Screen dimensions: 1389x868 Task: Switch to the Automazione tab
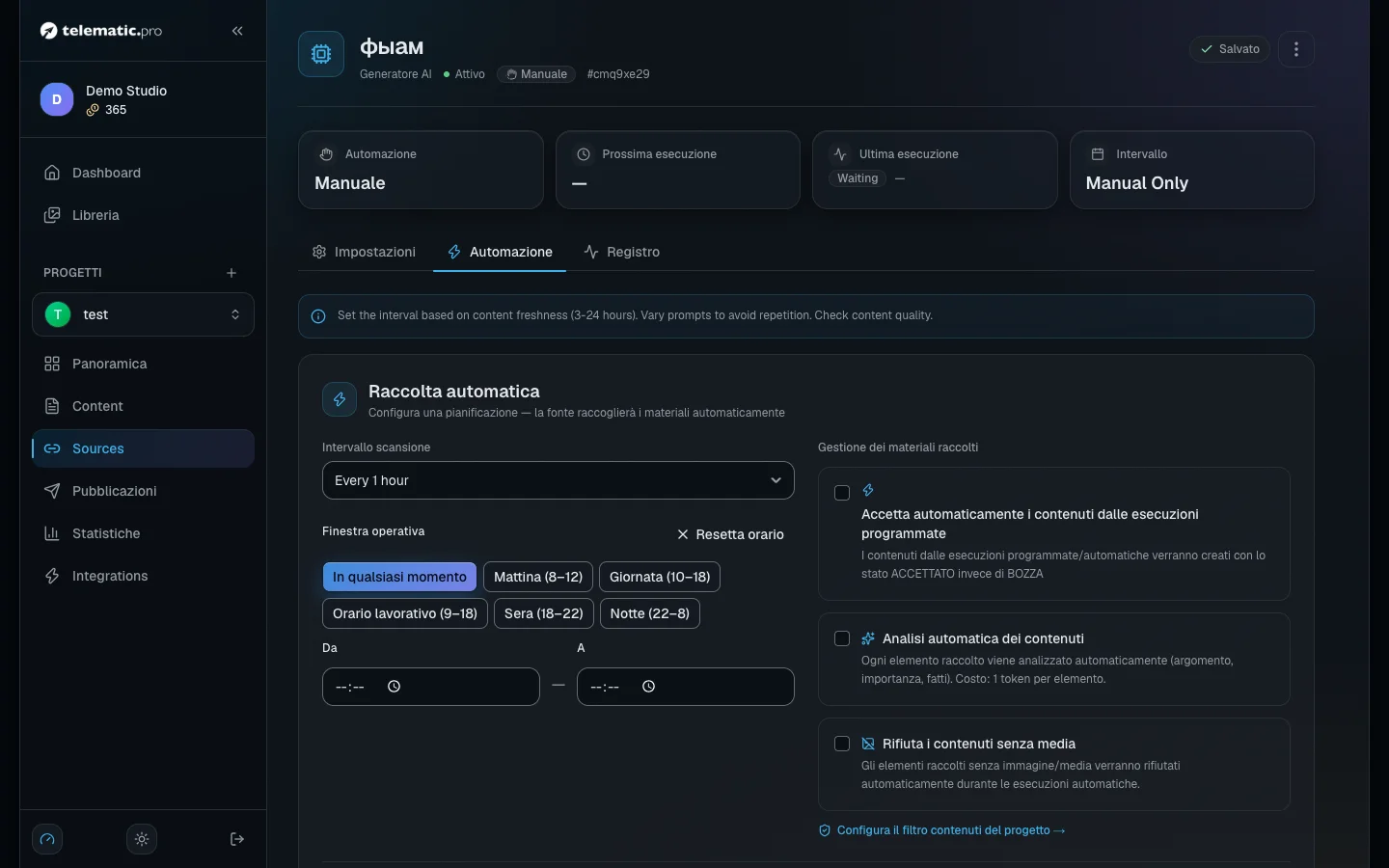click(x=500, y=252)
